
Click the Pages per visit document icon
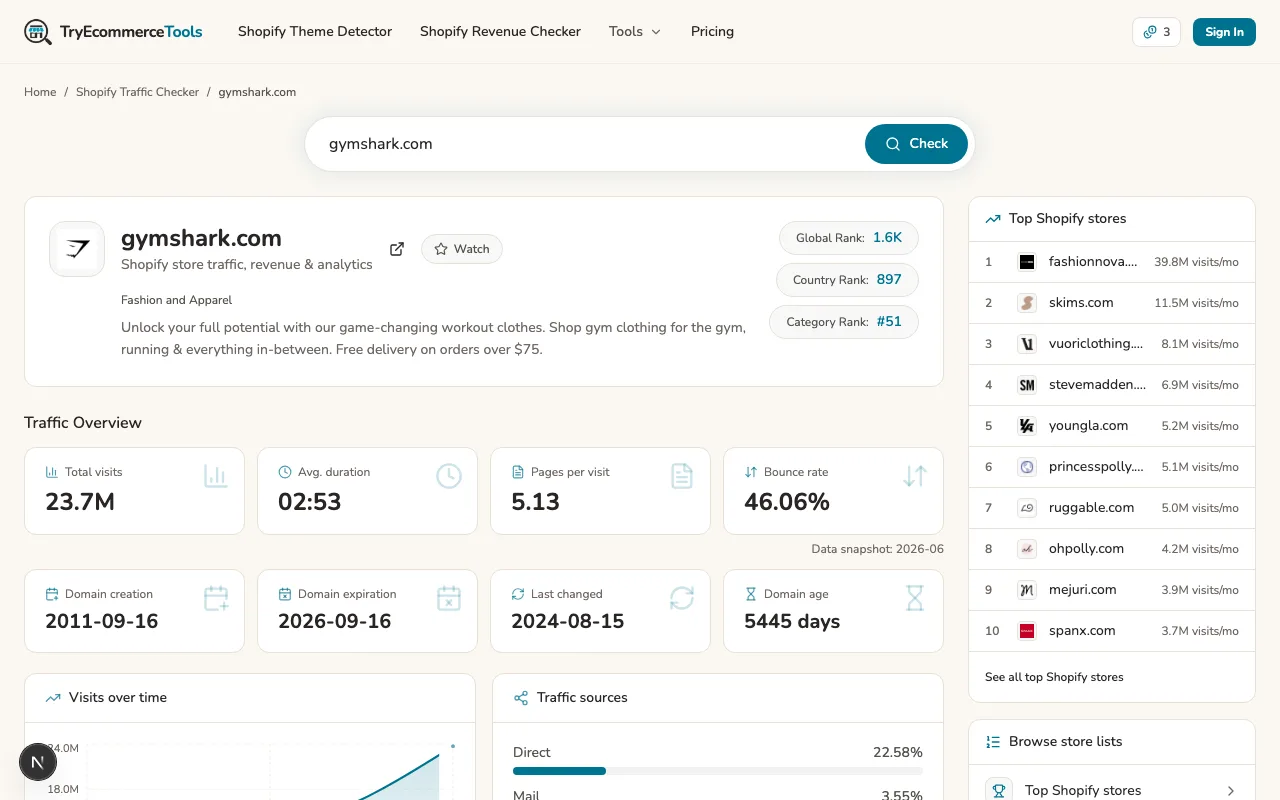pyautogui.click(x=682, y=476)
